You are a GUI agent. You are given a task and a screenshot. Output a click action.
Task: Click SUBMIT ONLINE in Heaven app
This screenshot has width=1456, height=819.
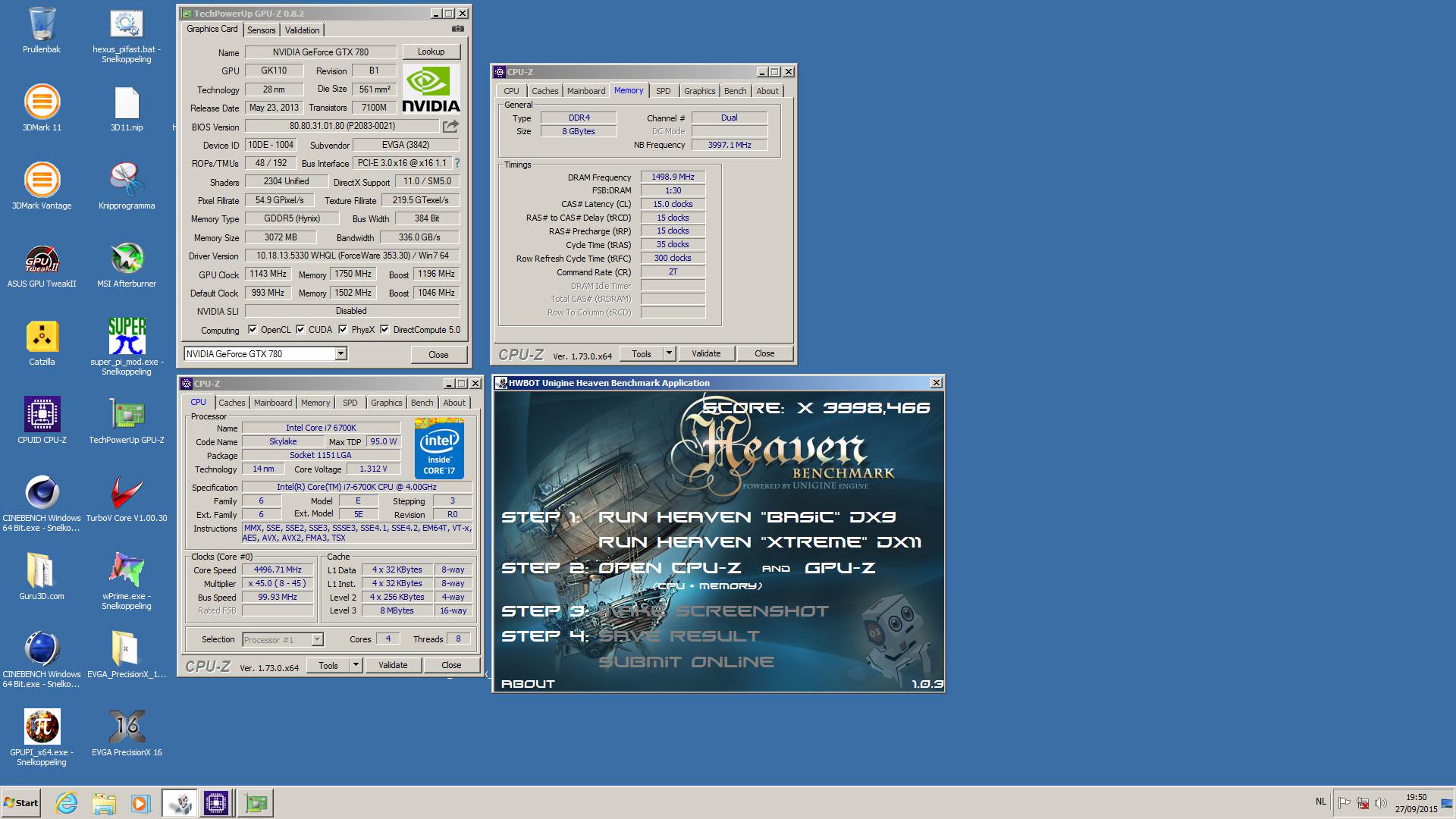[x=686, y=662]
